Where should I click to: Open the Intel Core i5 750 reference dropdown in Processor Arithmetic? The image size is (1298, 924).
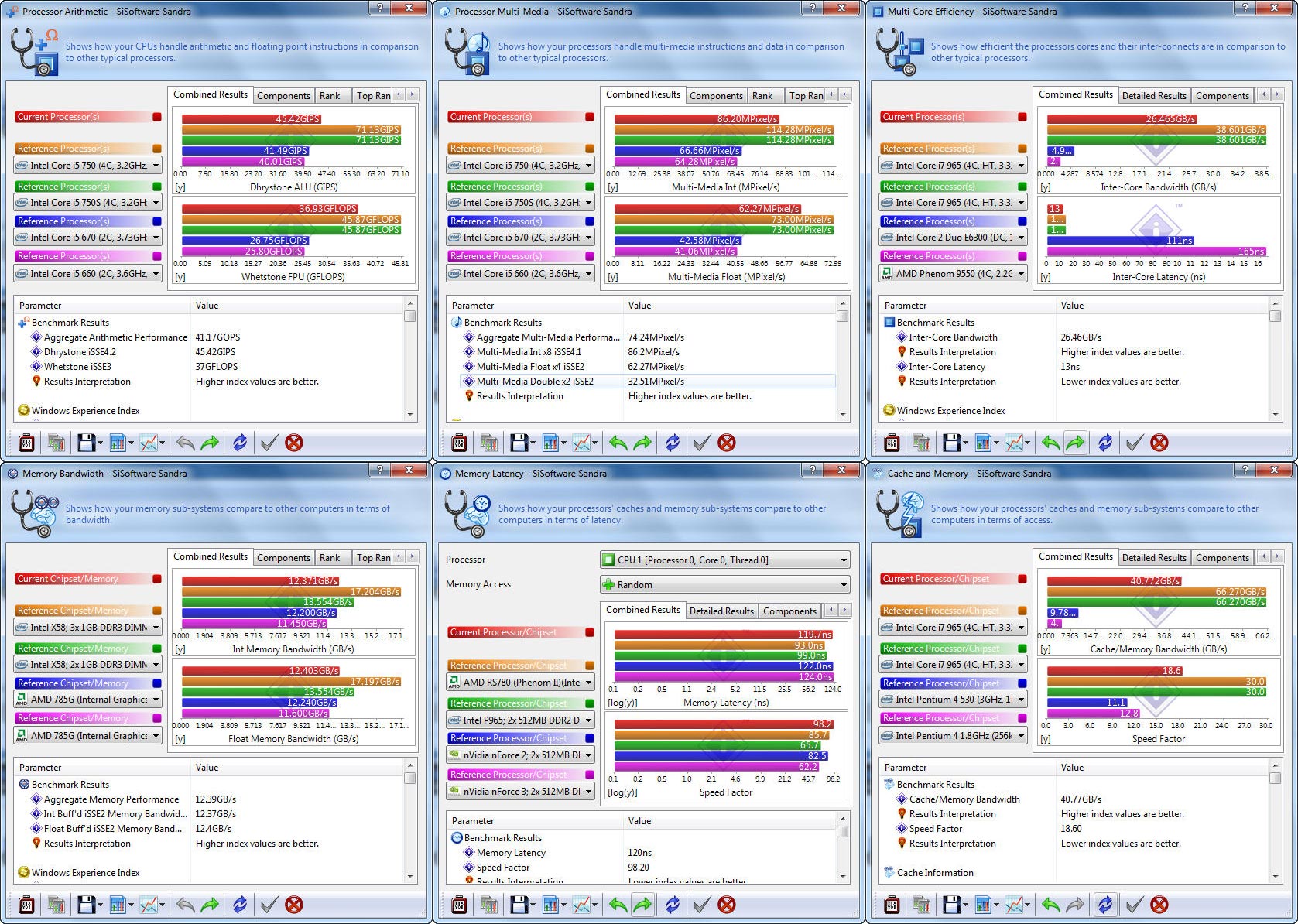click(x=87, y=165)
